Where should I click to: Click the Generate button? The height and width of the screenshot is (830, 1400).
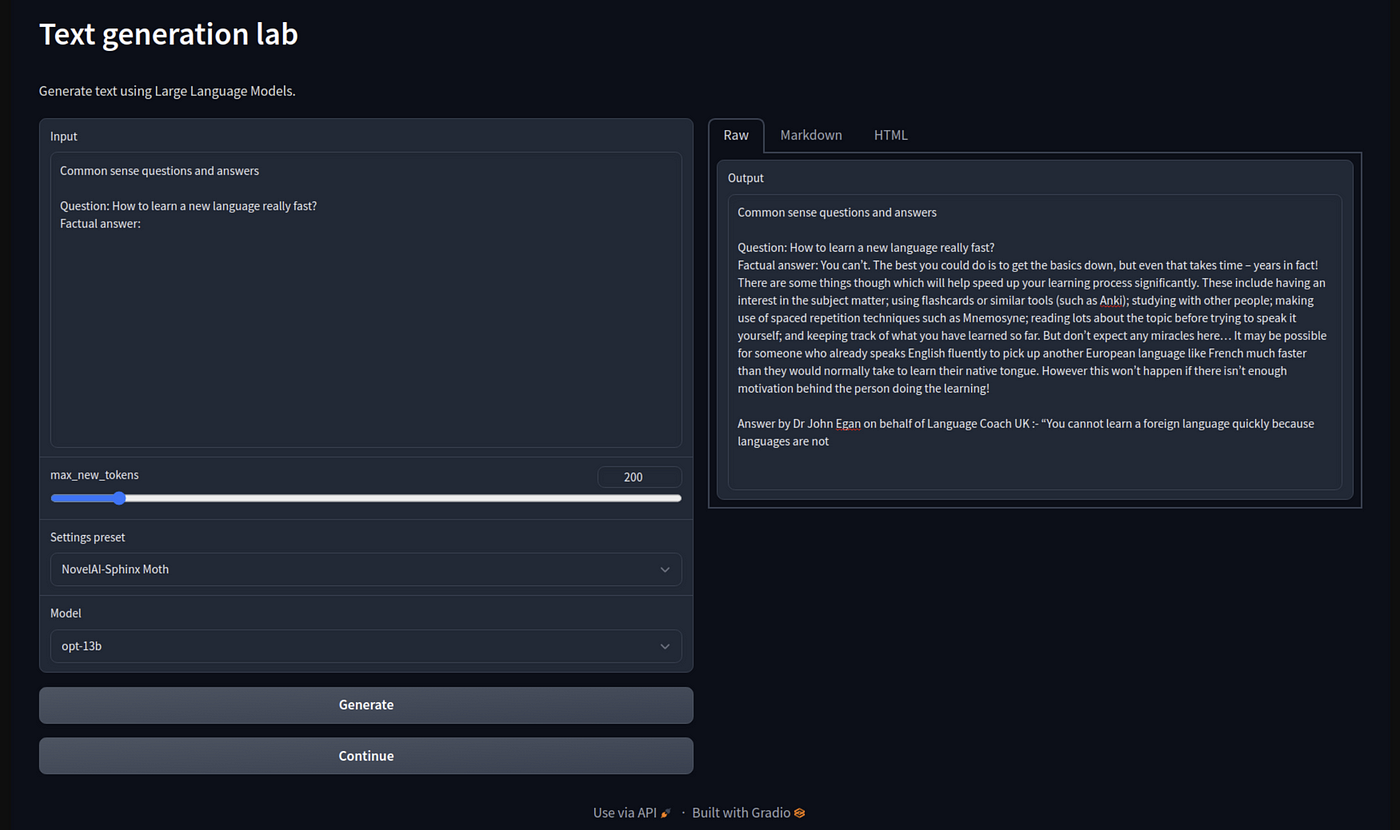click(366, 705)
